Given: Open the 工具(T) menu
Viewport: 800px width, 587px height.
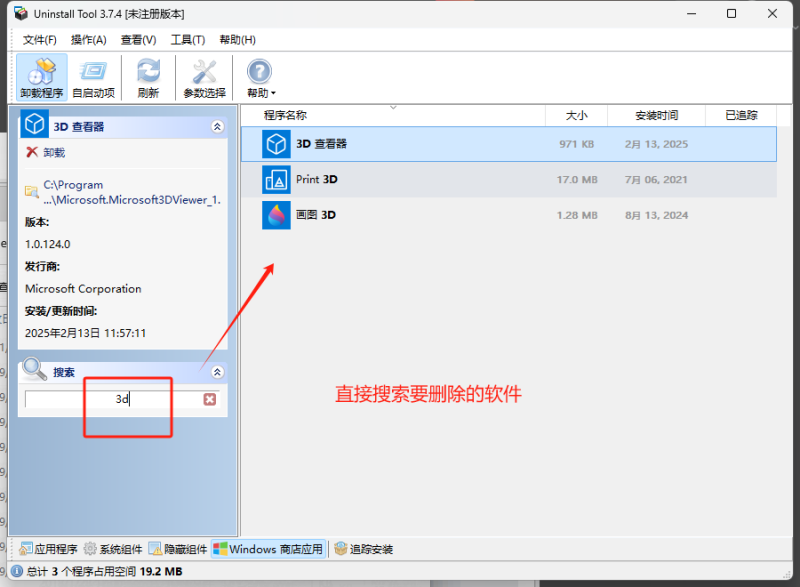Looking at the screenshot, I should 188,40.
